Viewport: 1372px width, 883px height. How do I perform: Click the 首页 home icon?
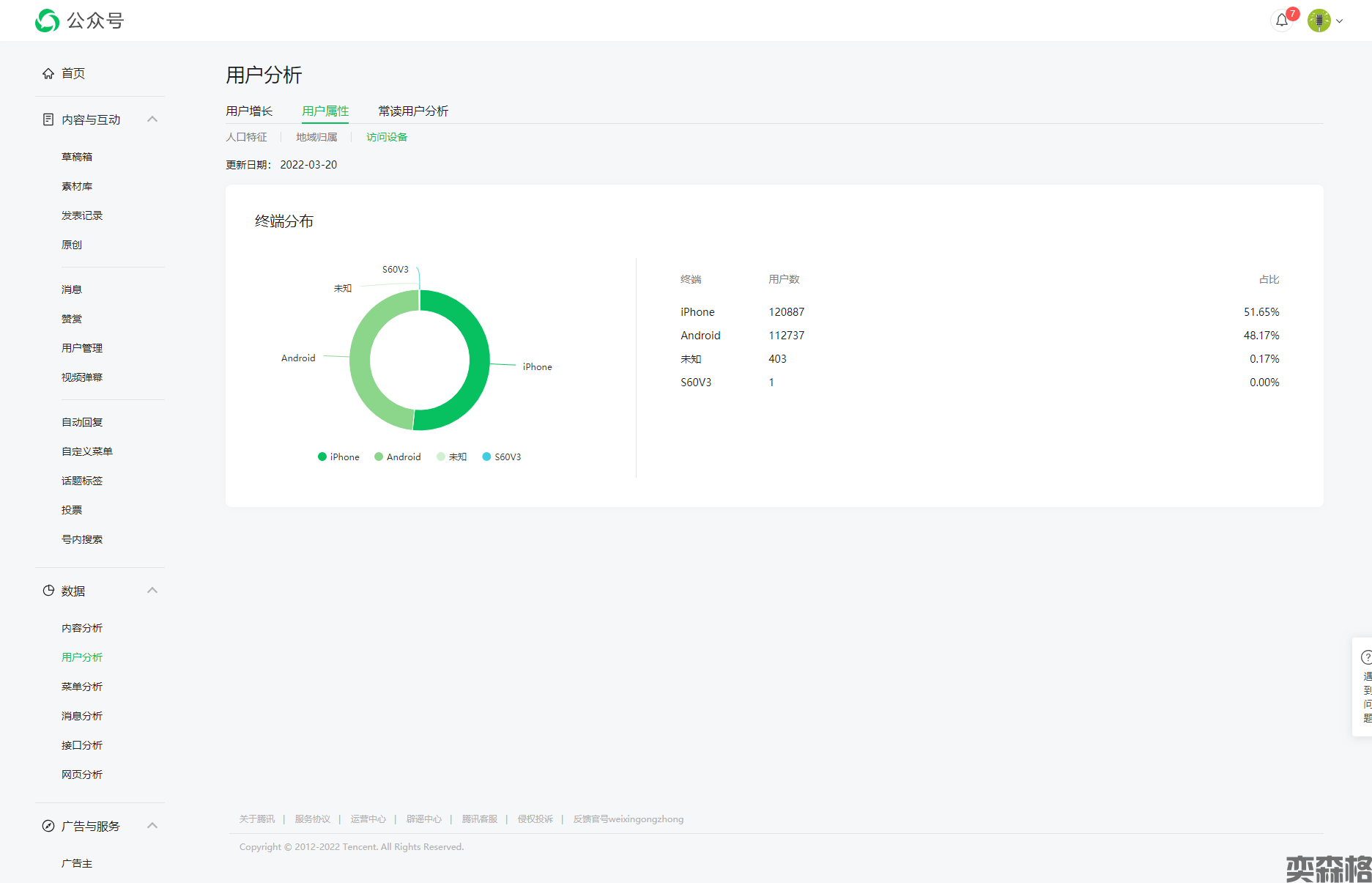48,73
